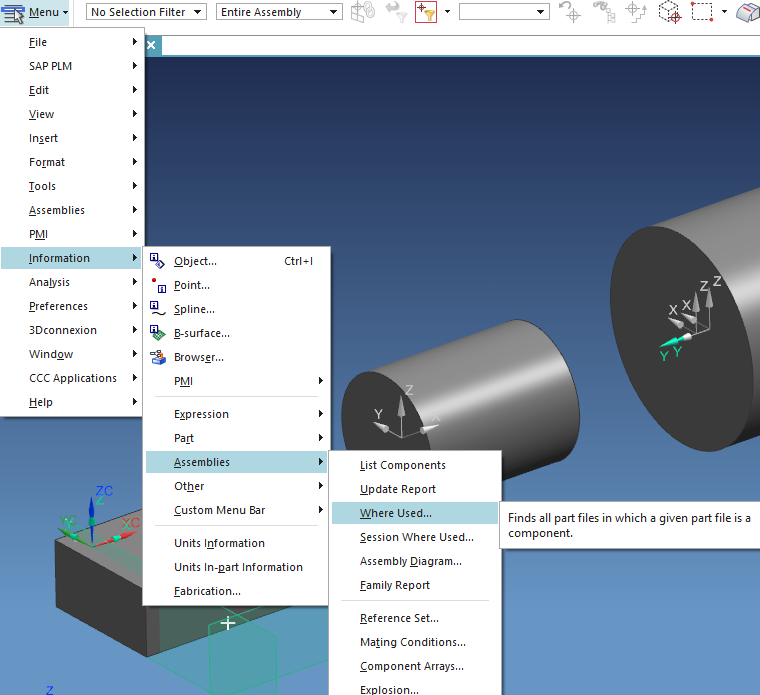Click the dashed rectangle selection icon

pyautogui.click(x=701, y=12)
